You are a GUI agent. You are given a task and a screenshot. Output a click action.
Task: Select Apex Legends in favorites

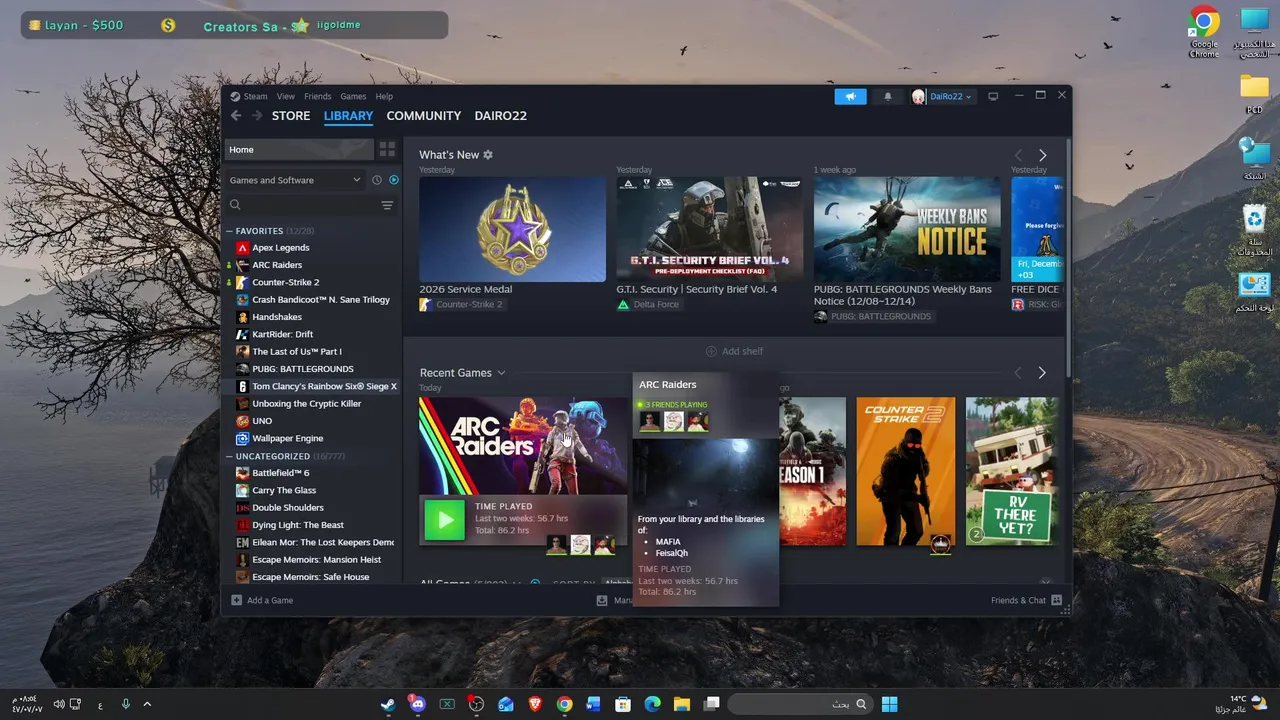coord(280,248)
